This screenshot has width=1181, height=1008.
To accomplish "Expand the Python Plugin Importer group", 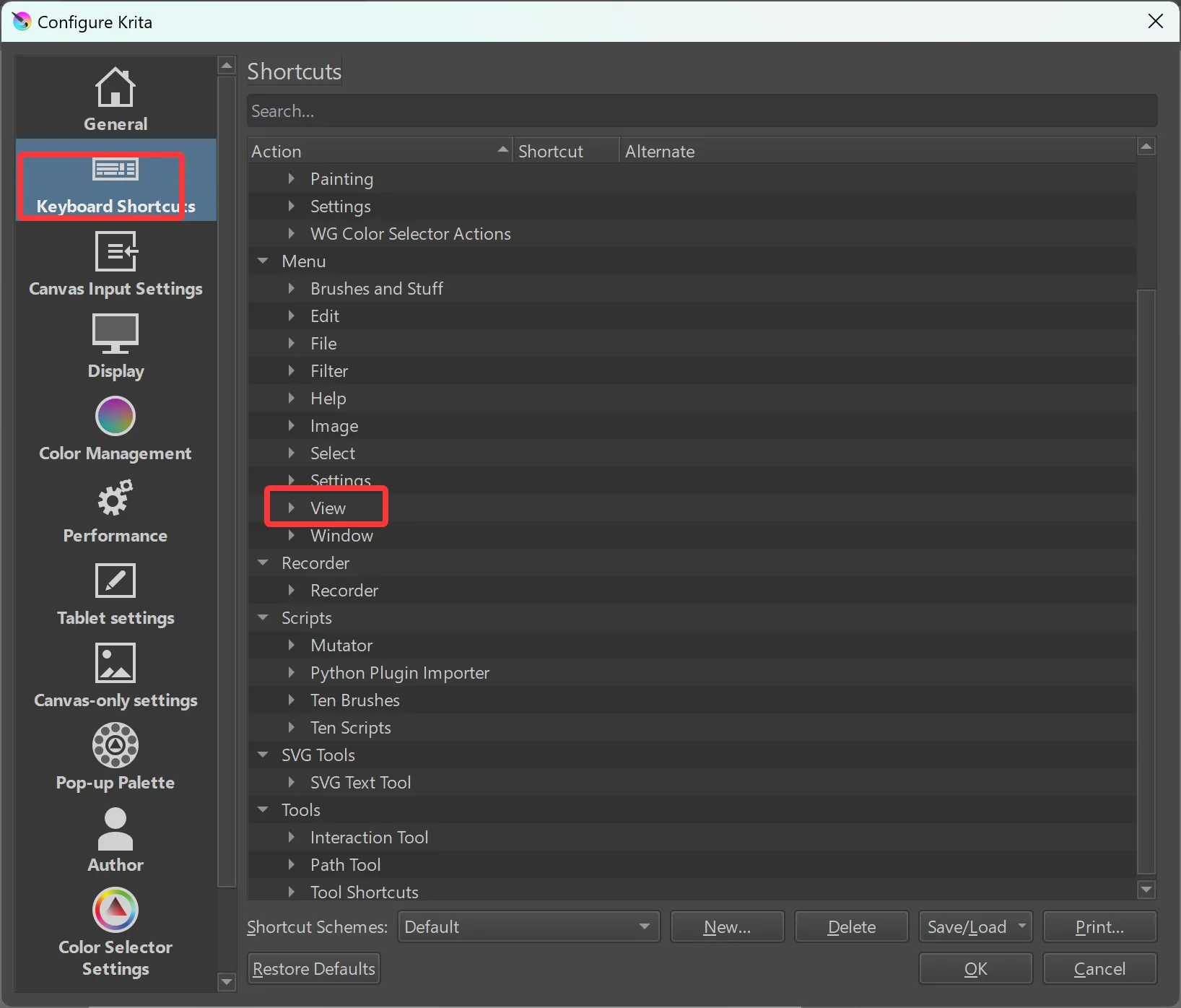I will point(291,672).
